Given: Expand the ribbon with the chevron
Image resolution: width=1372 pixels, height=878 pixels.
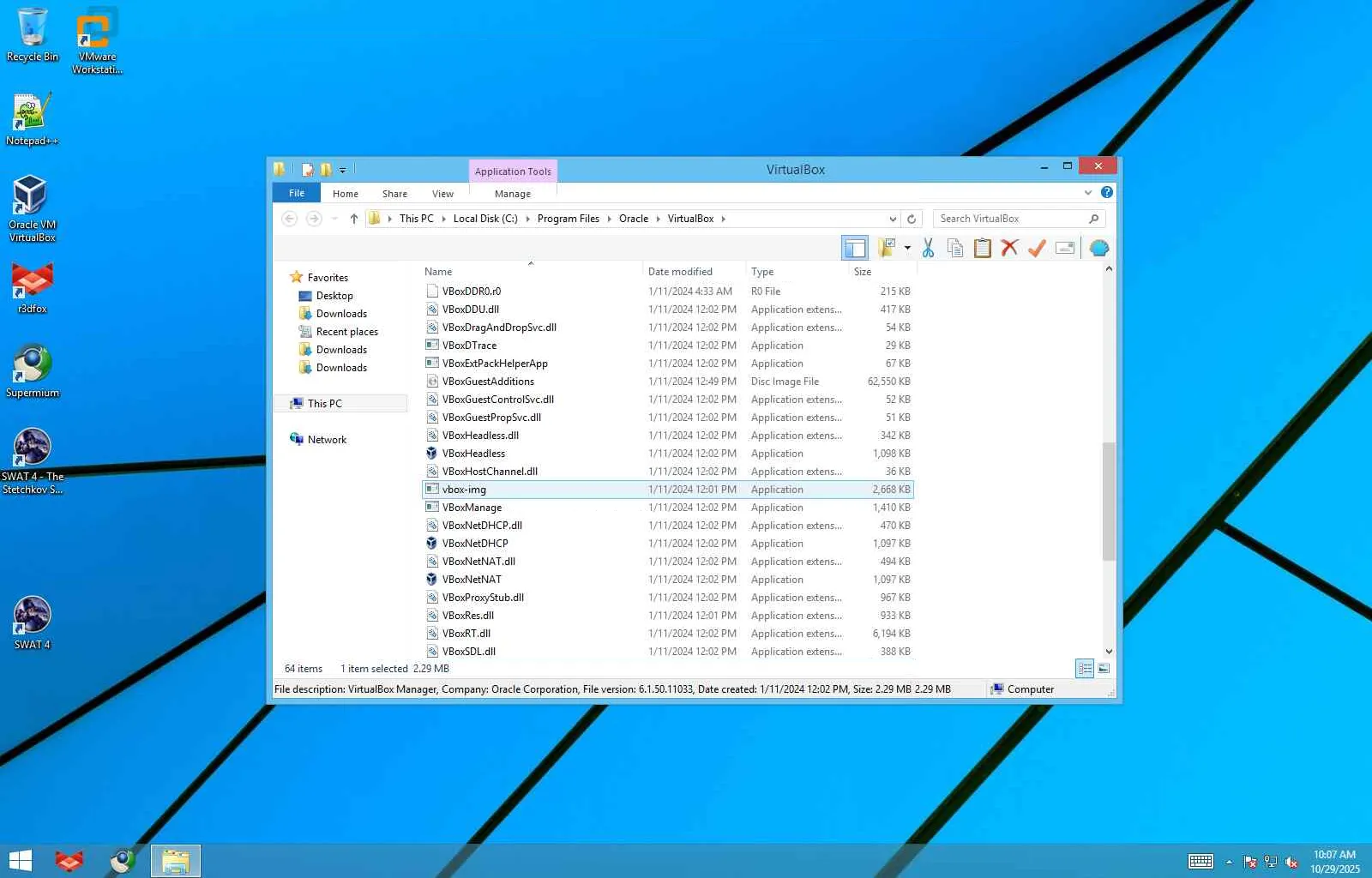Looking at the screenshot, I should click(x=1088, y=193).
